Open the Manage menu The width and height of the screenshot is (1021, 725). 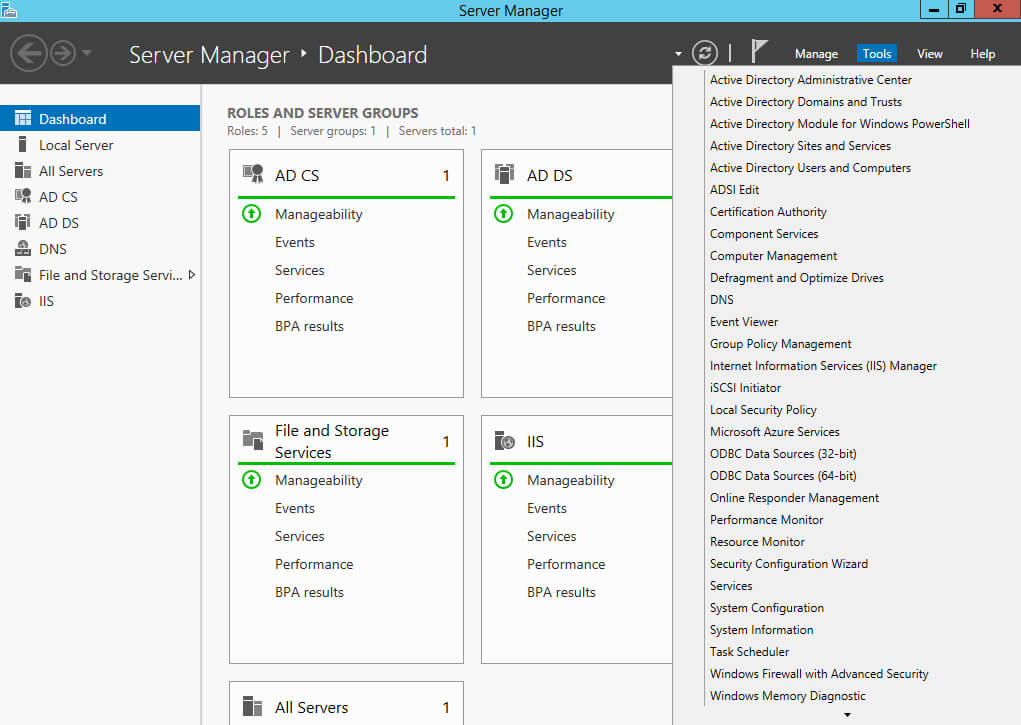coord(816,54)
